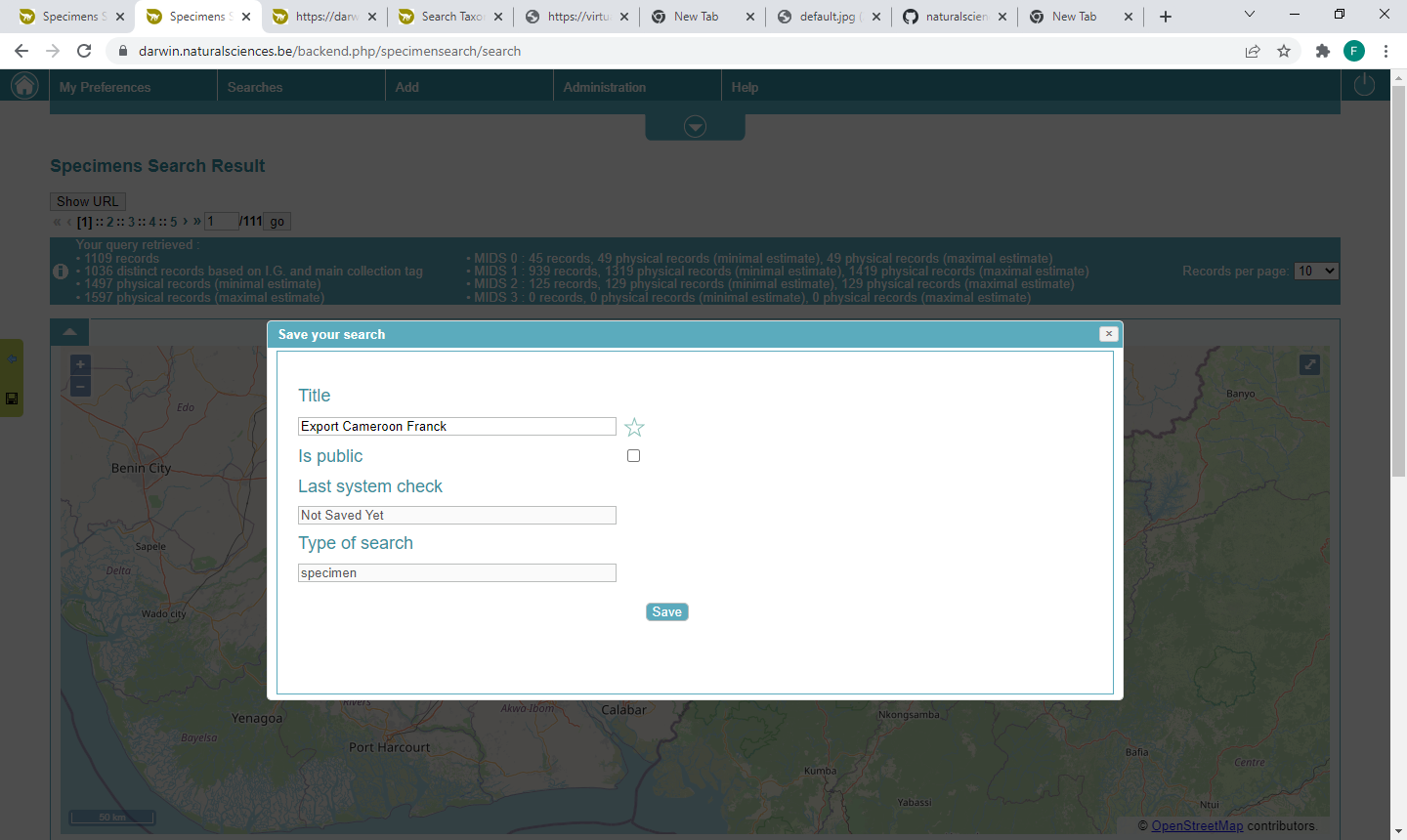Open the Administration menu

coord(604,87)
